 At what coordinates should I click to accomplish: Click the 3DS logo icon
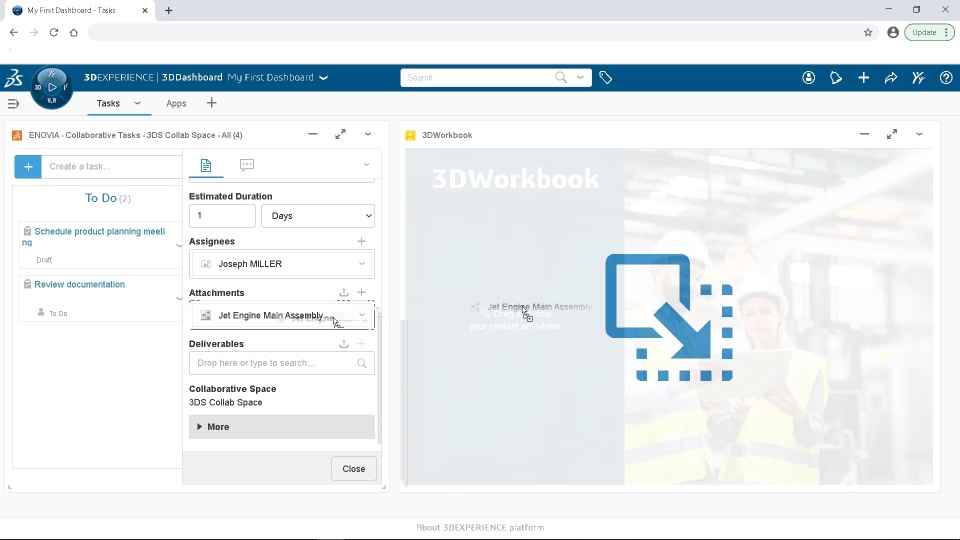point(13,78)
